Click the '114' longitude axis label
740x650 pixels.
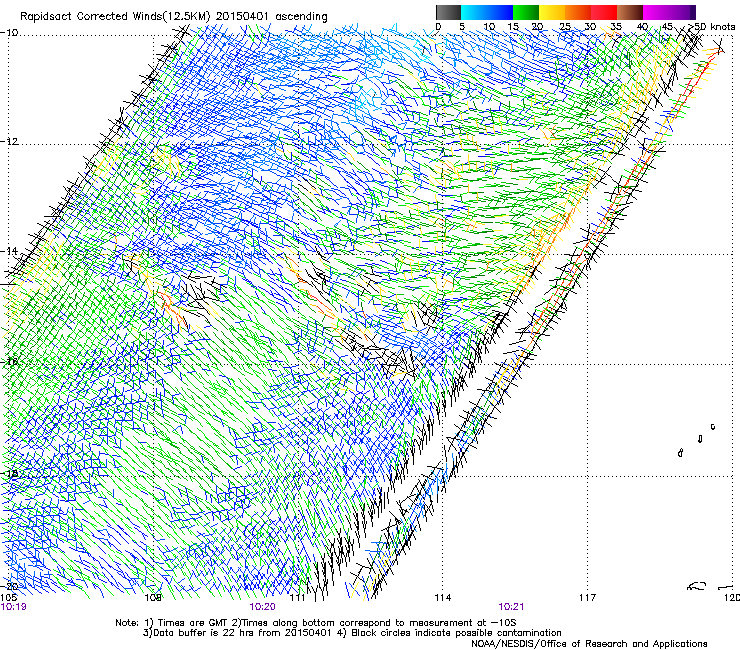(x=442, y=598)
